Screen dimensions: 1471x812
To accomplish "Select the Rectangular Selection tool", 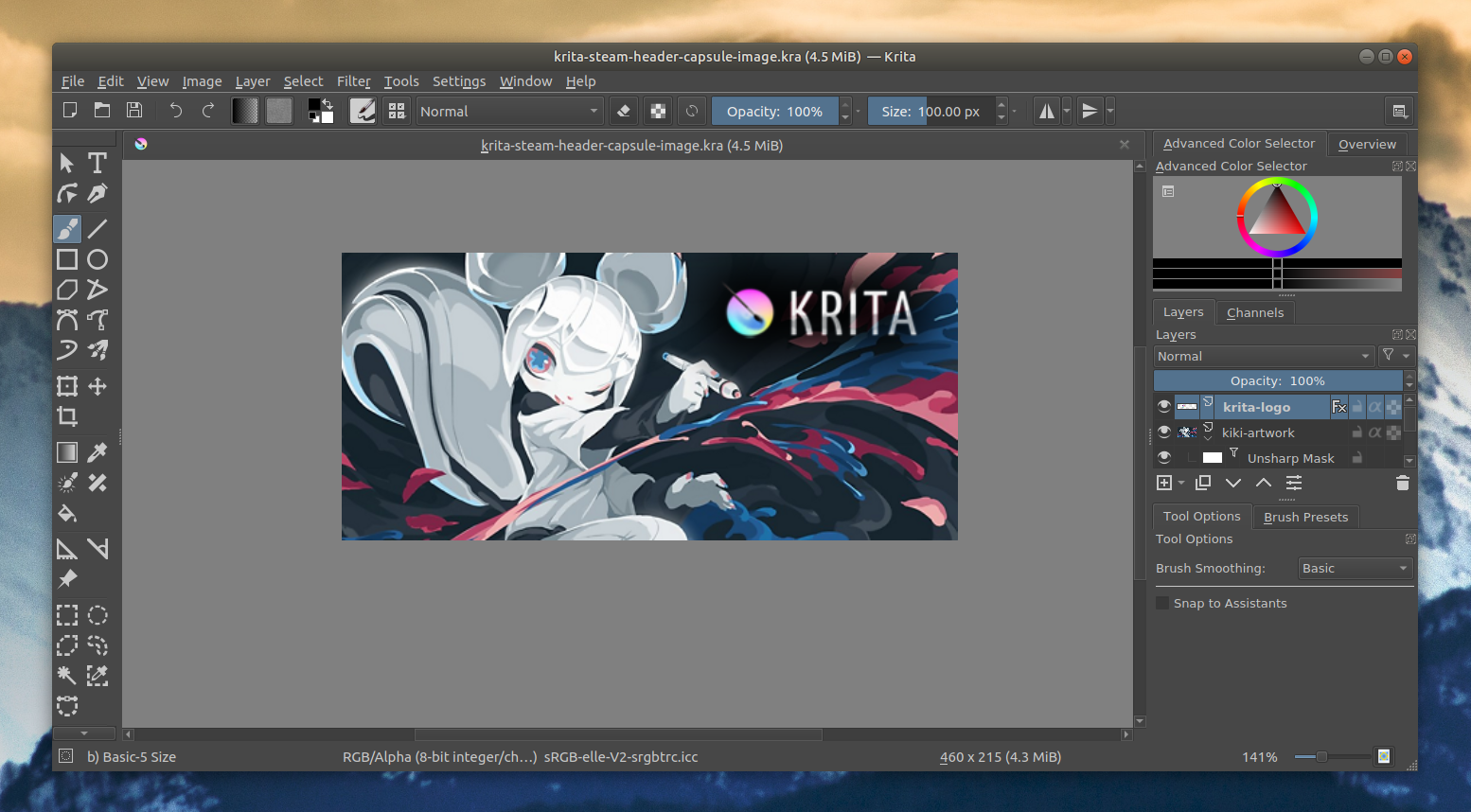I will coord(67,615).
